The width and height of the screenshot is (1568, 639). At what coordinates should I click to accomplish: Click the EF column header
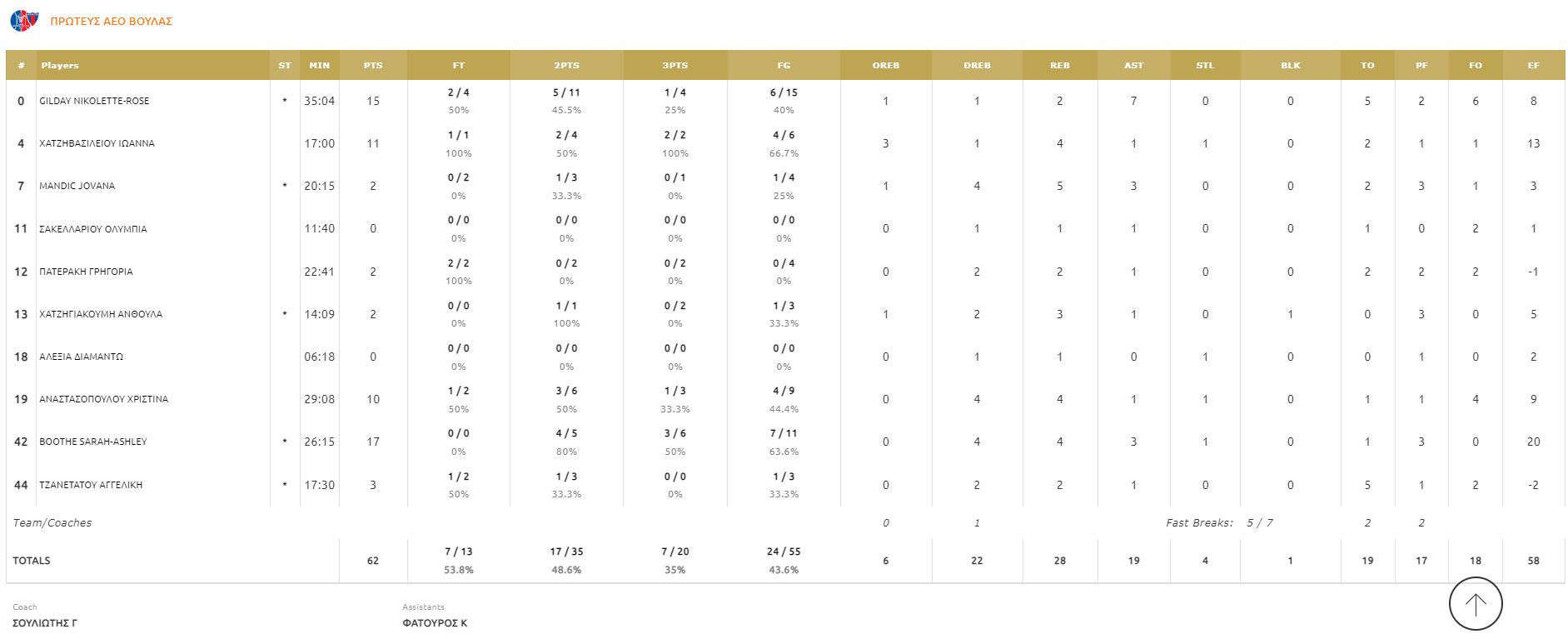(x=1533, y=65)
